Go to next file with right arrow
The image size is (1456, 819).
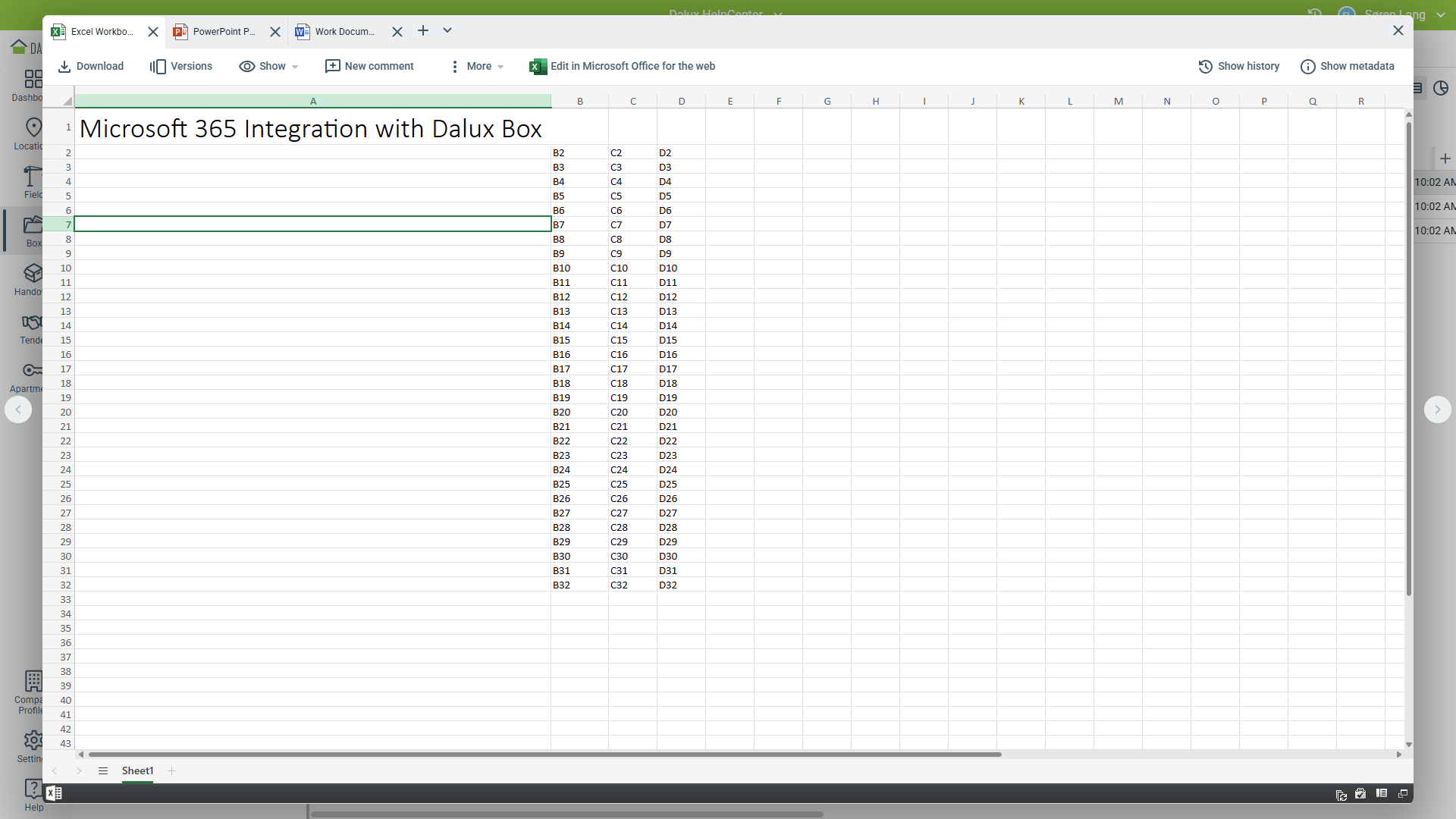(1437, 409)
